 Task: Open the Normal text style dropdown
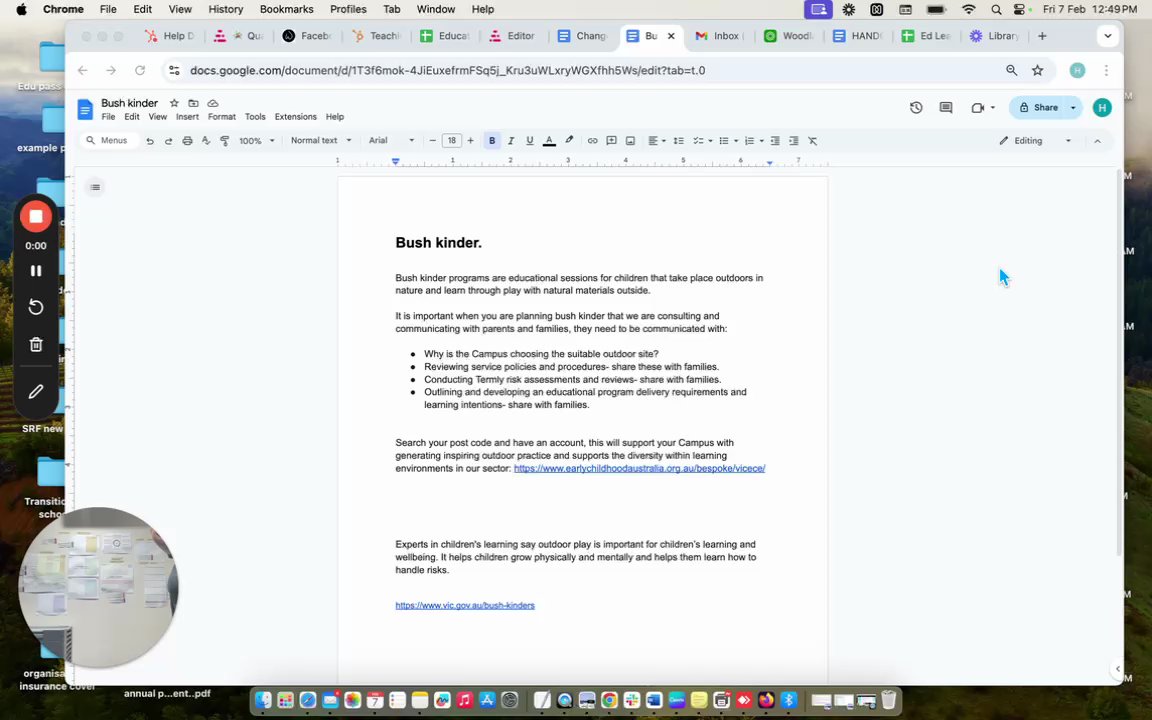pos(321,140)
